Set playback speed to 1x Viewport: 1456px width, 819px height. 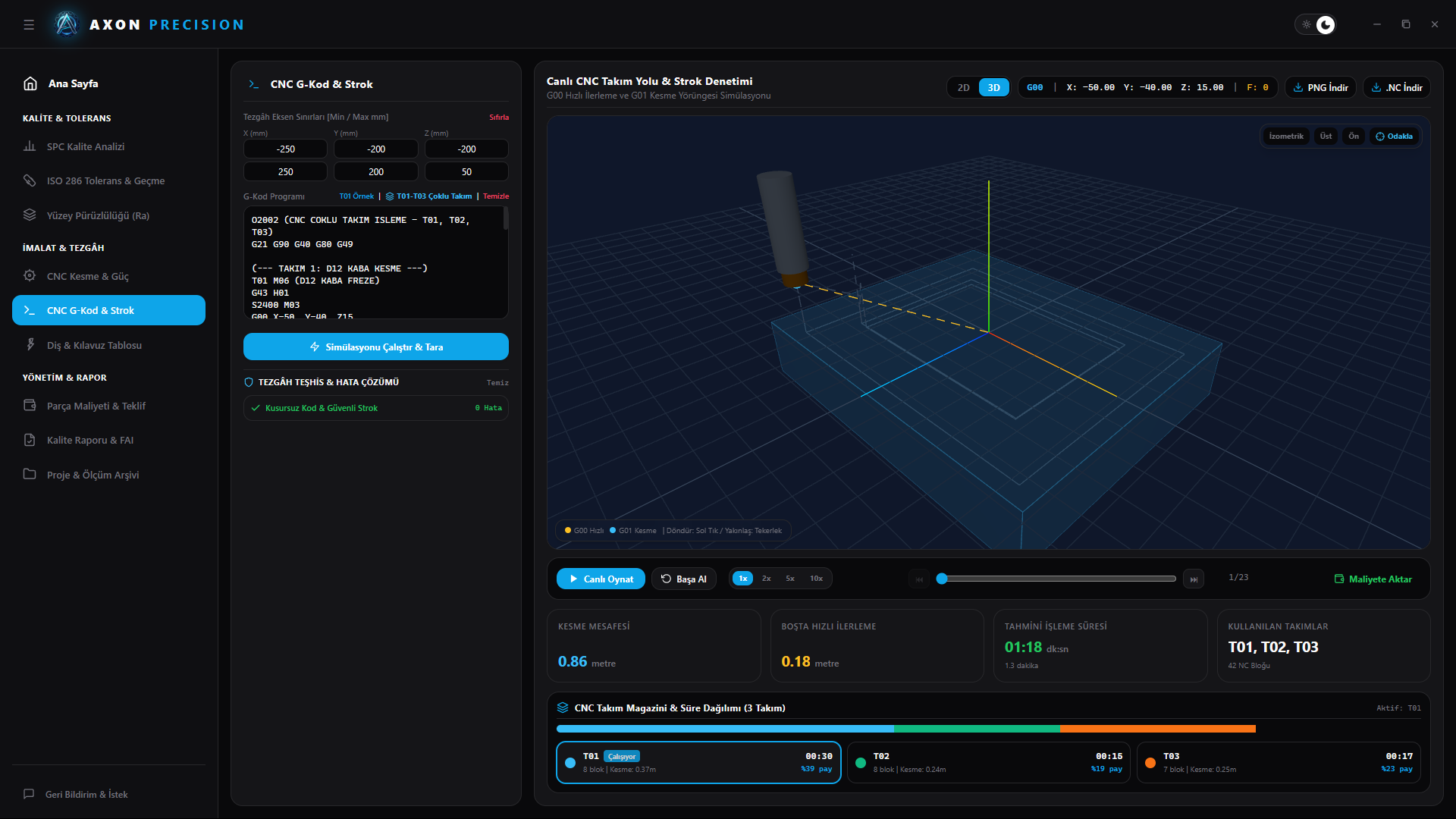(x=743, y=579)
